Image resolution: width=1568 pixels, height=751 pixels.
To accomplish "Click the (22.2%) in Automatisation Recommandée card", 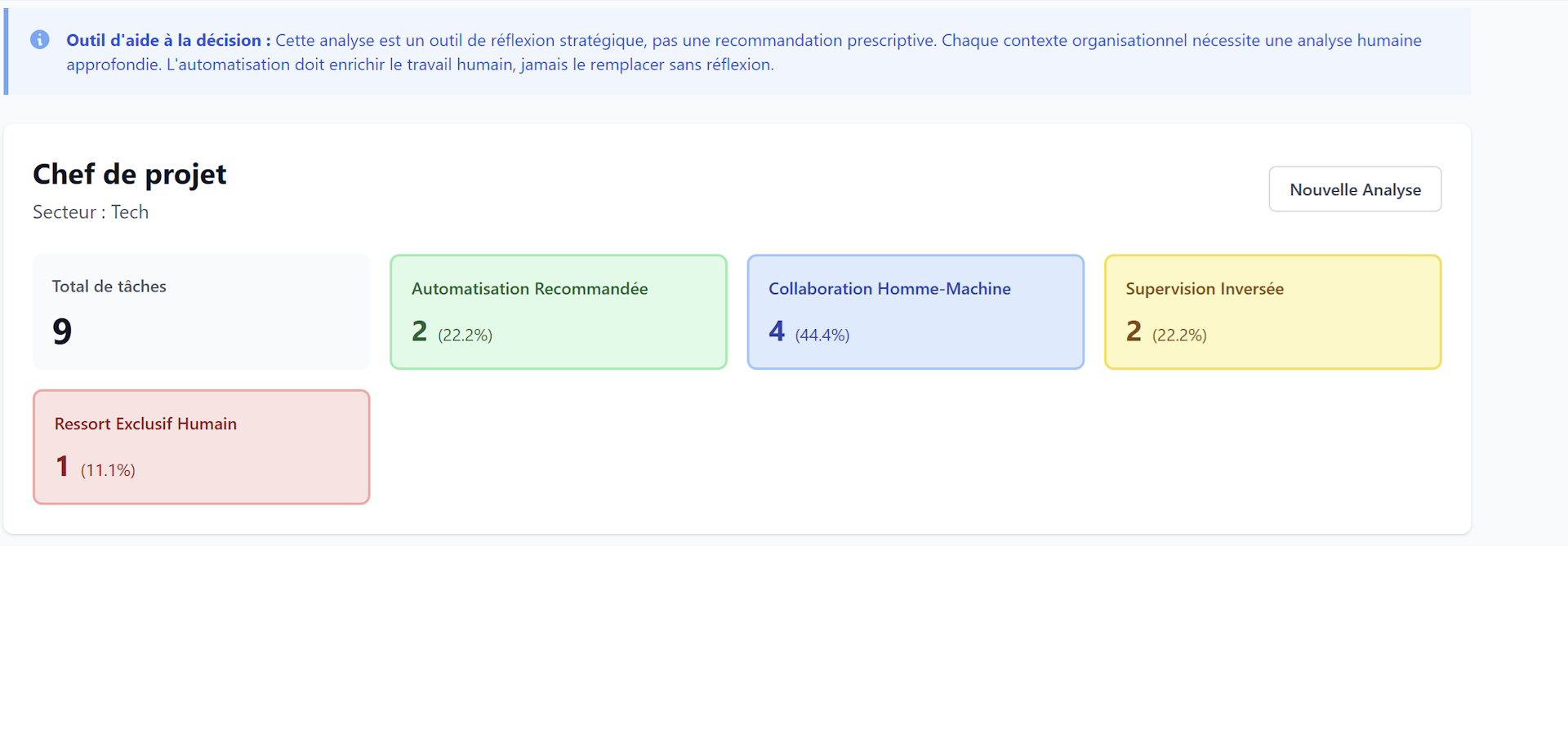I will tap(465, 335).
